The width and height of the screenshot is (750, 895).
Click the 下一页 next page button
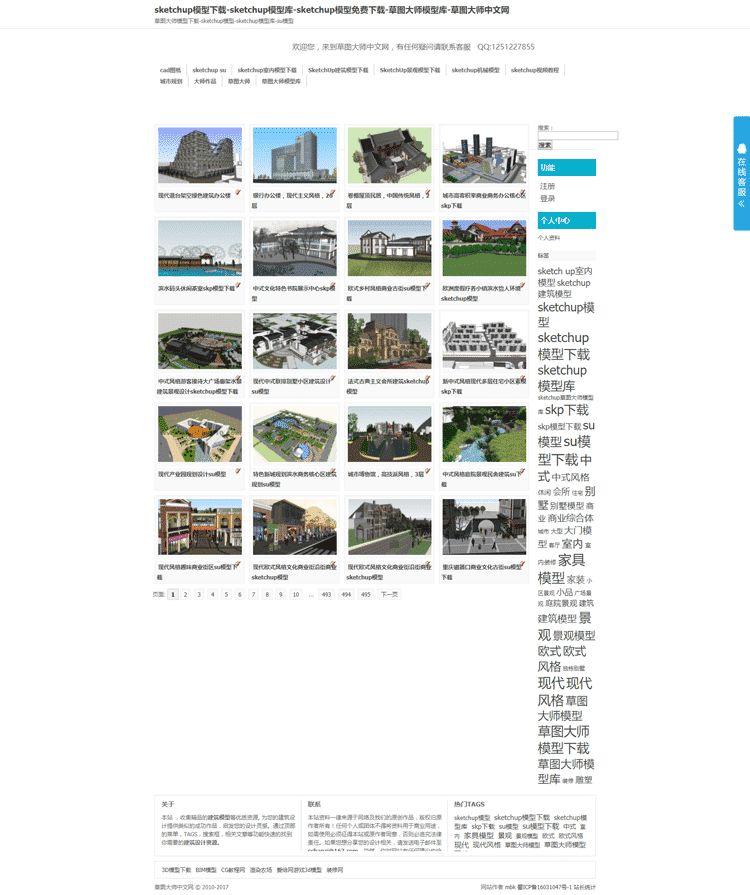tap(389, 595)
